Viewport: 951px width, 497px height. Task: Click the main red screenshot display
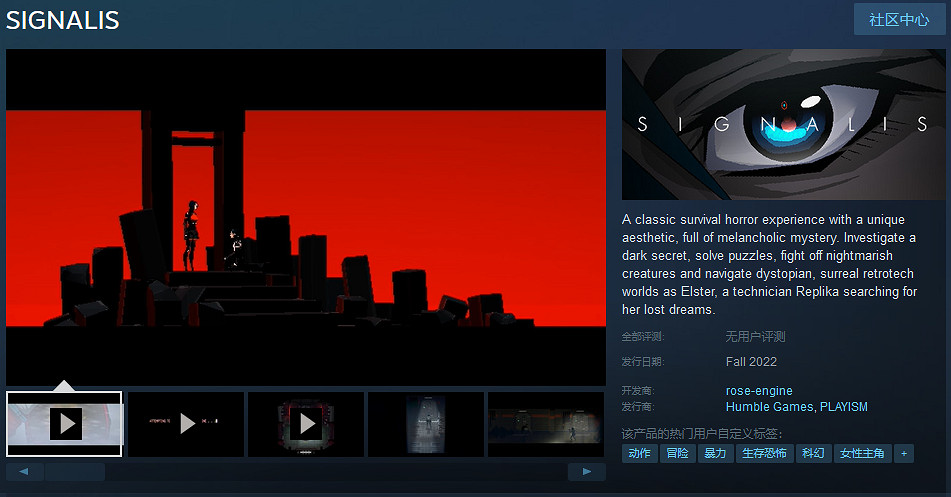[x=306, y=217]
